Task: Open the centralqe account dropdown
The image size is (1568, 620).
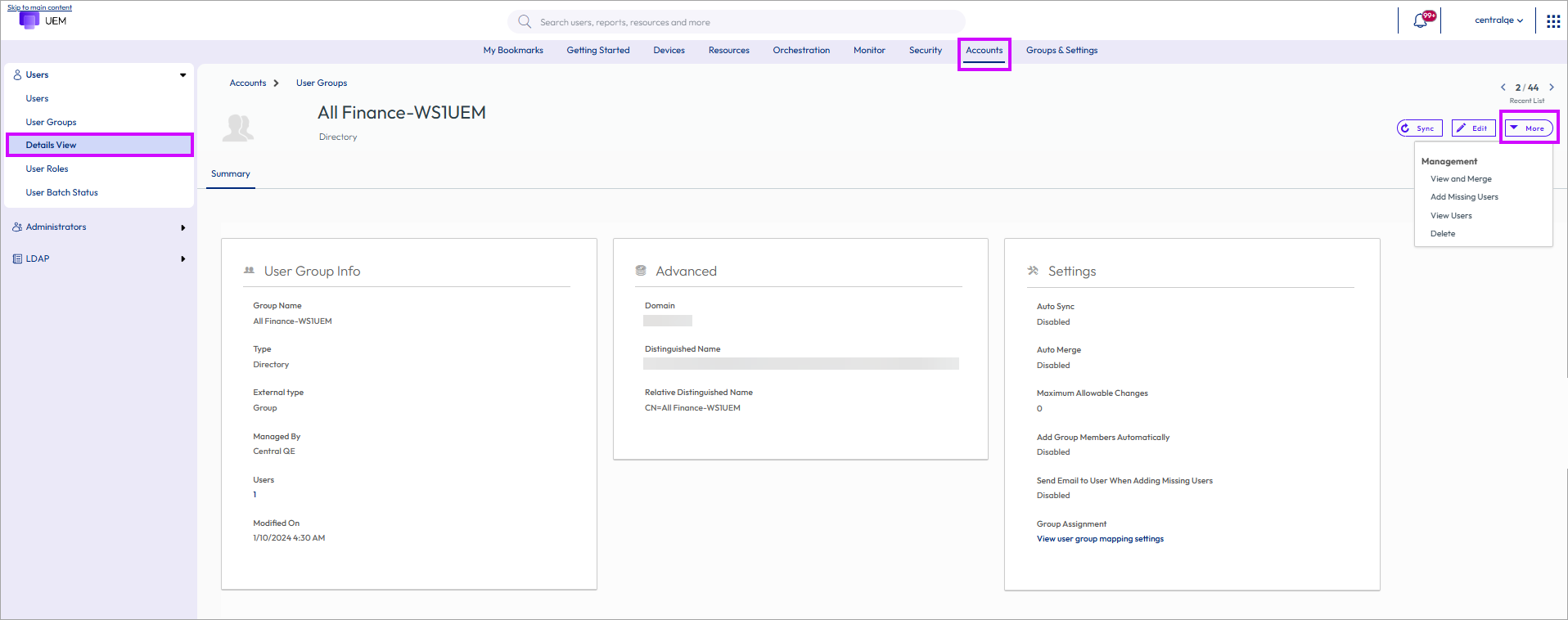Action: pyautogui.click(x=1499, y=20)
